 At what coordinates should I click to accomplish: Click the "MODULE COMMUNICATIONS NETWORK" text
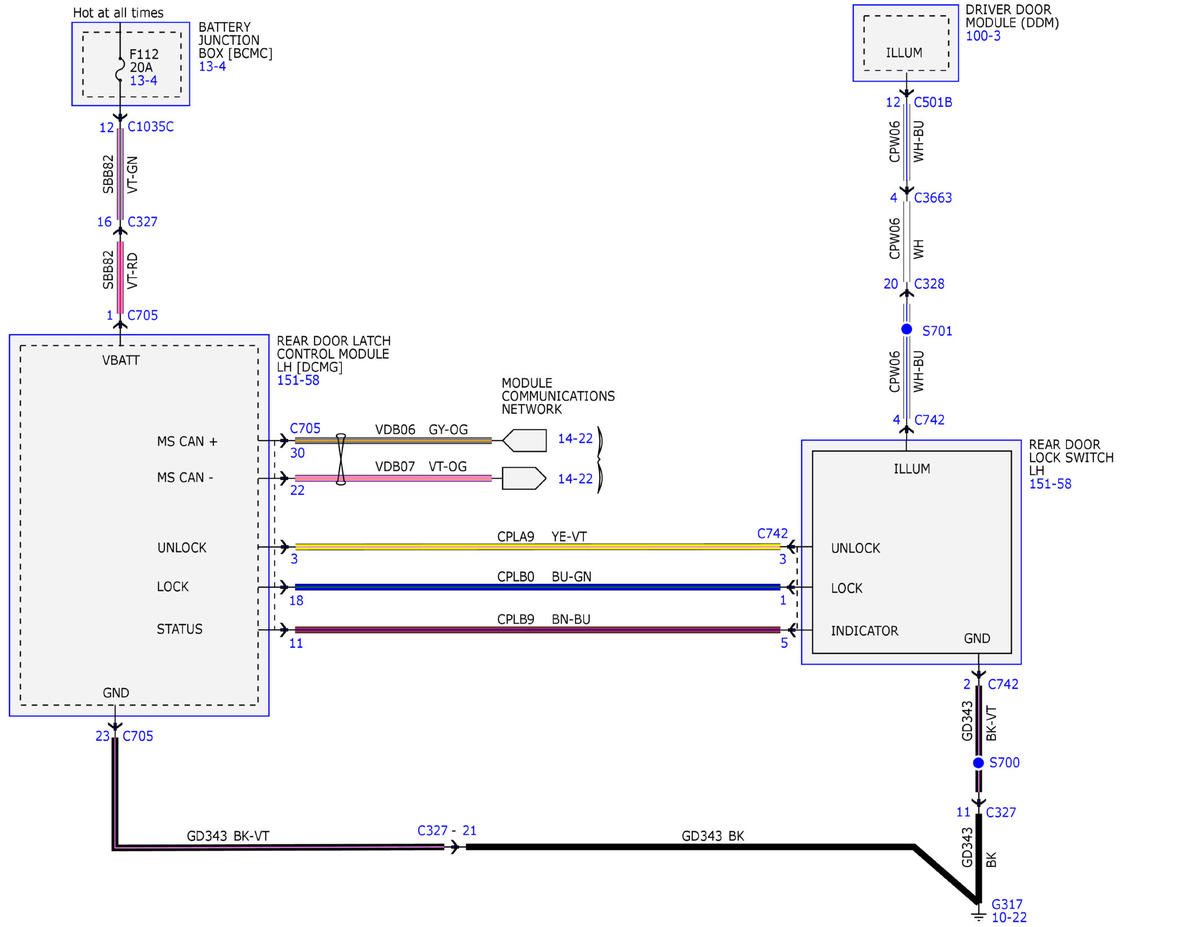pyautogui.click(x=558, y=396)
